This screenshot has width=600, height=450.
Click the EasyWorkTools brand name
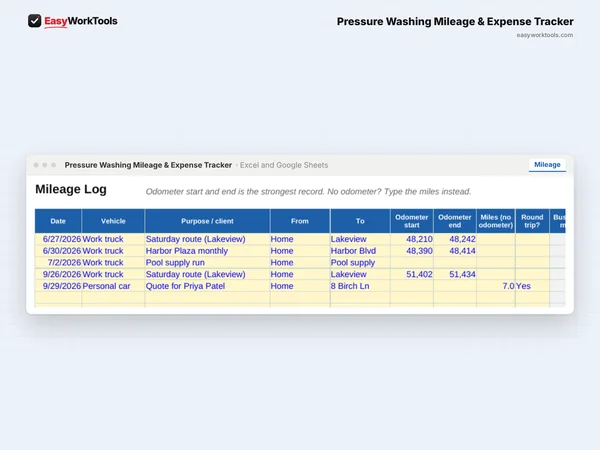click(81, 21)
